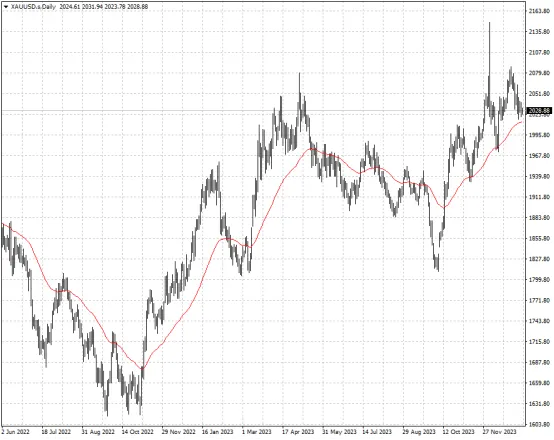Click the 14 Oct 2022 date label
This screenshot has width=554, height=440.
[137, 432]
